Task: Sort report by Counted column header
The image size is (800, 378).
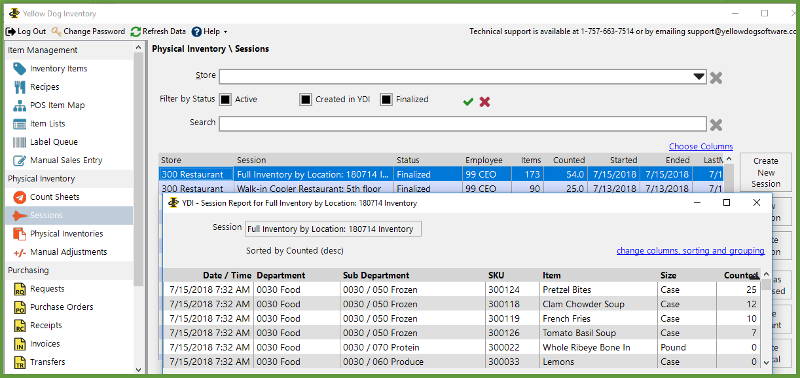Action: [738, 275]
